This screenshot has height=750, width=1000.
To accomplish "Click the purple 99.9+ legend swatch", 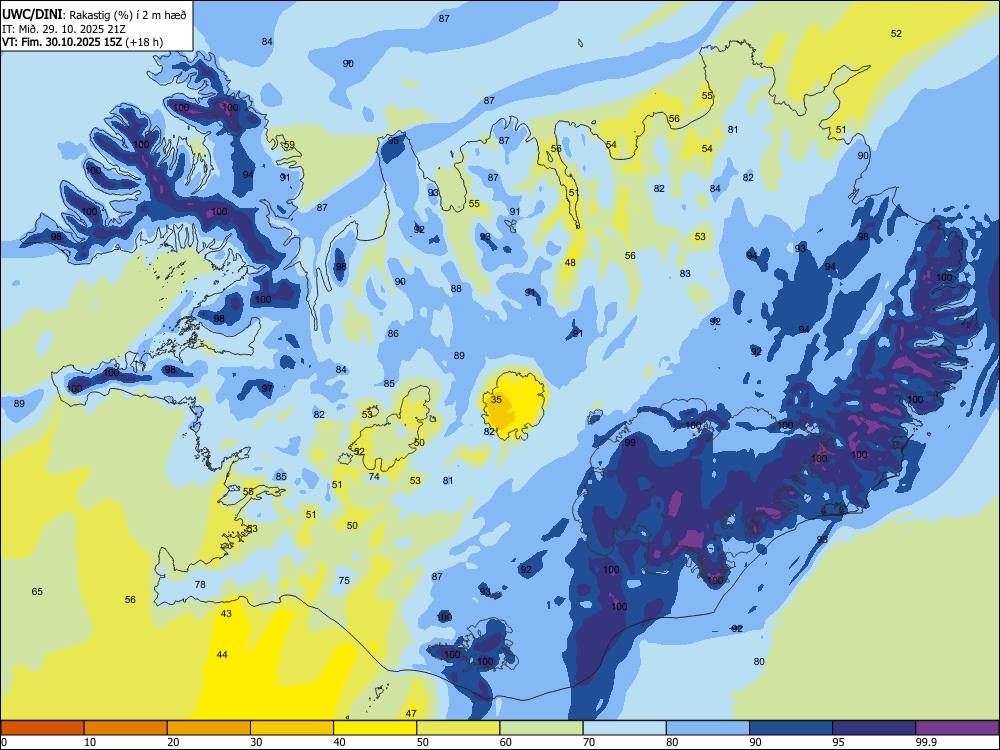I will [957, 728].
